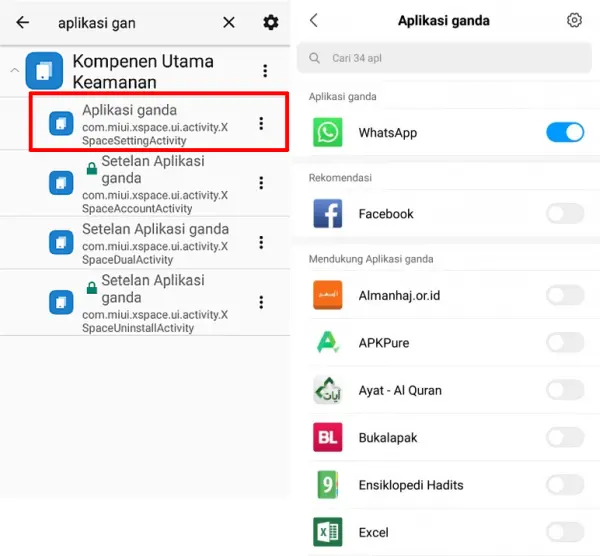Enable the Excel dual app toggle
Screen dimensions: 600x556
565,532
